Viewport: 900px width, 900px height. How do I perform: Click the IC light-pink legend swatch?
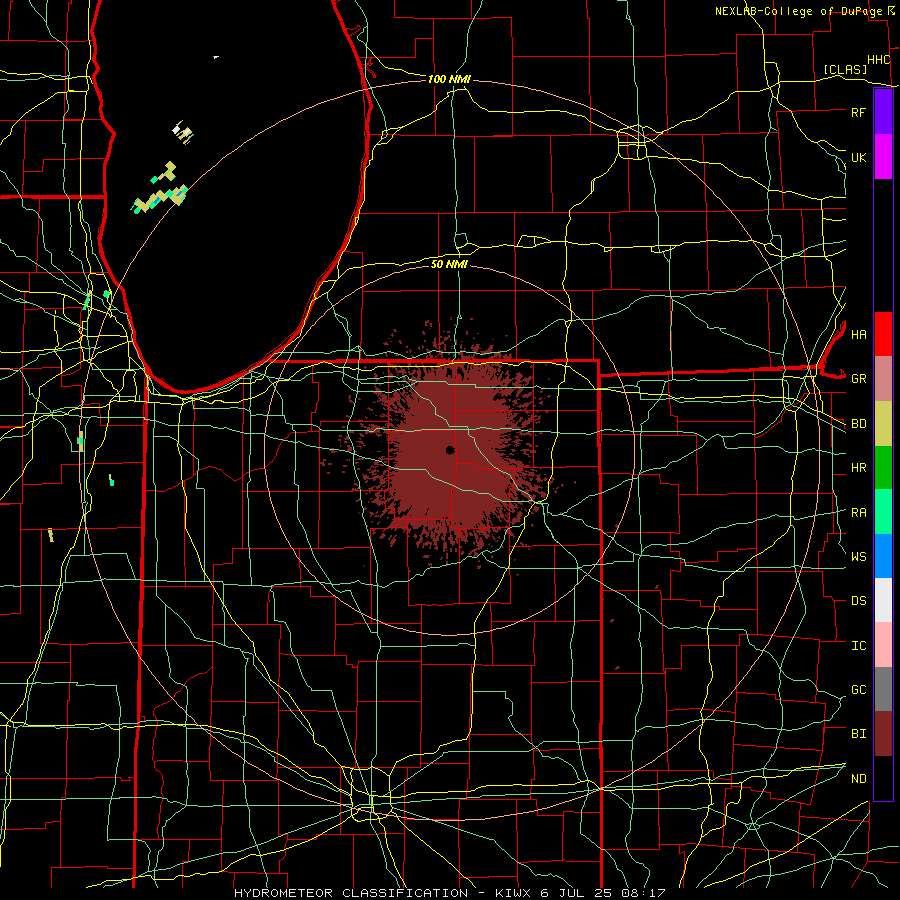click(883, 645)
